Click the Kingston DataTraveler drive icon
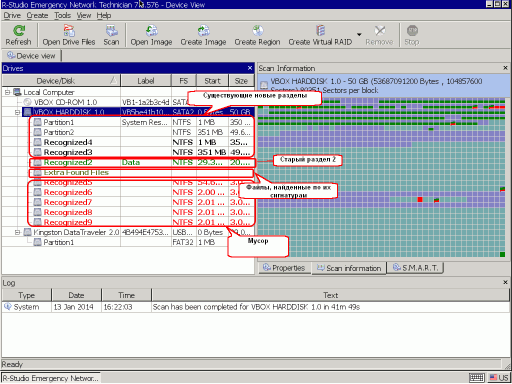This screenshot has width=512, height=384. tap(28, 232)
